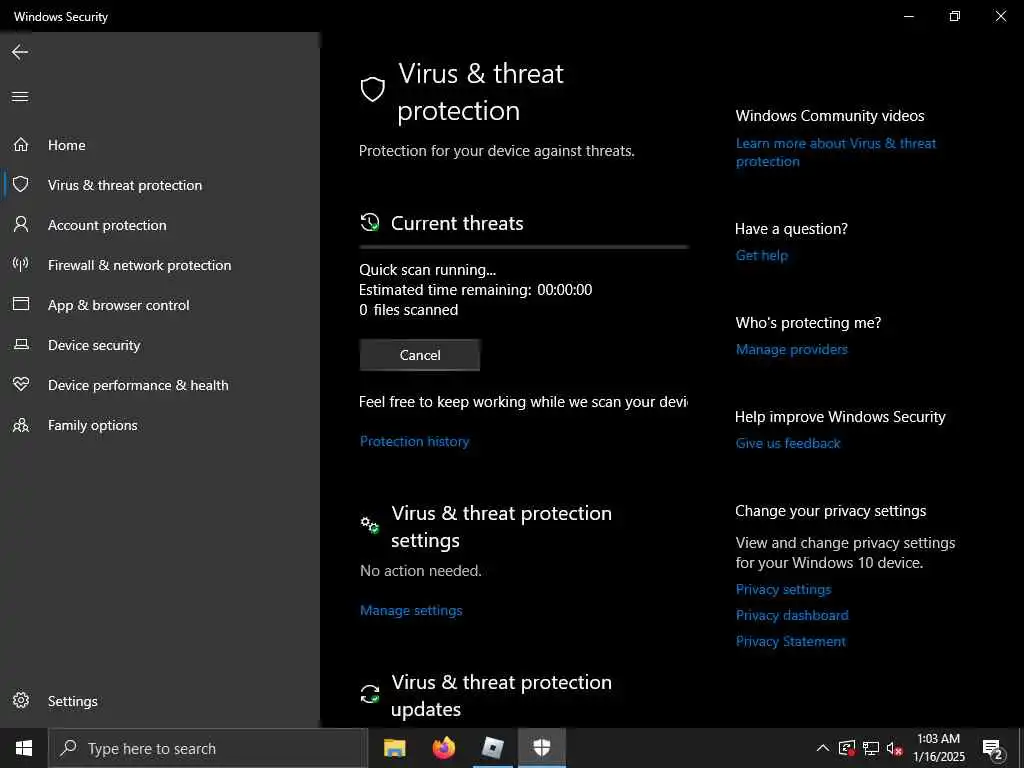Expand the system tray hidden icons chevron
The height and width of the screenshot is (768, 1024).
click(822, 748)
